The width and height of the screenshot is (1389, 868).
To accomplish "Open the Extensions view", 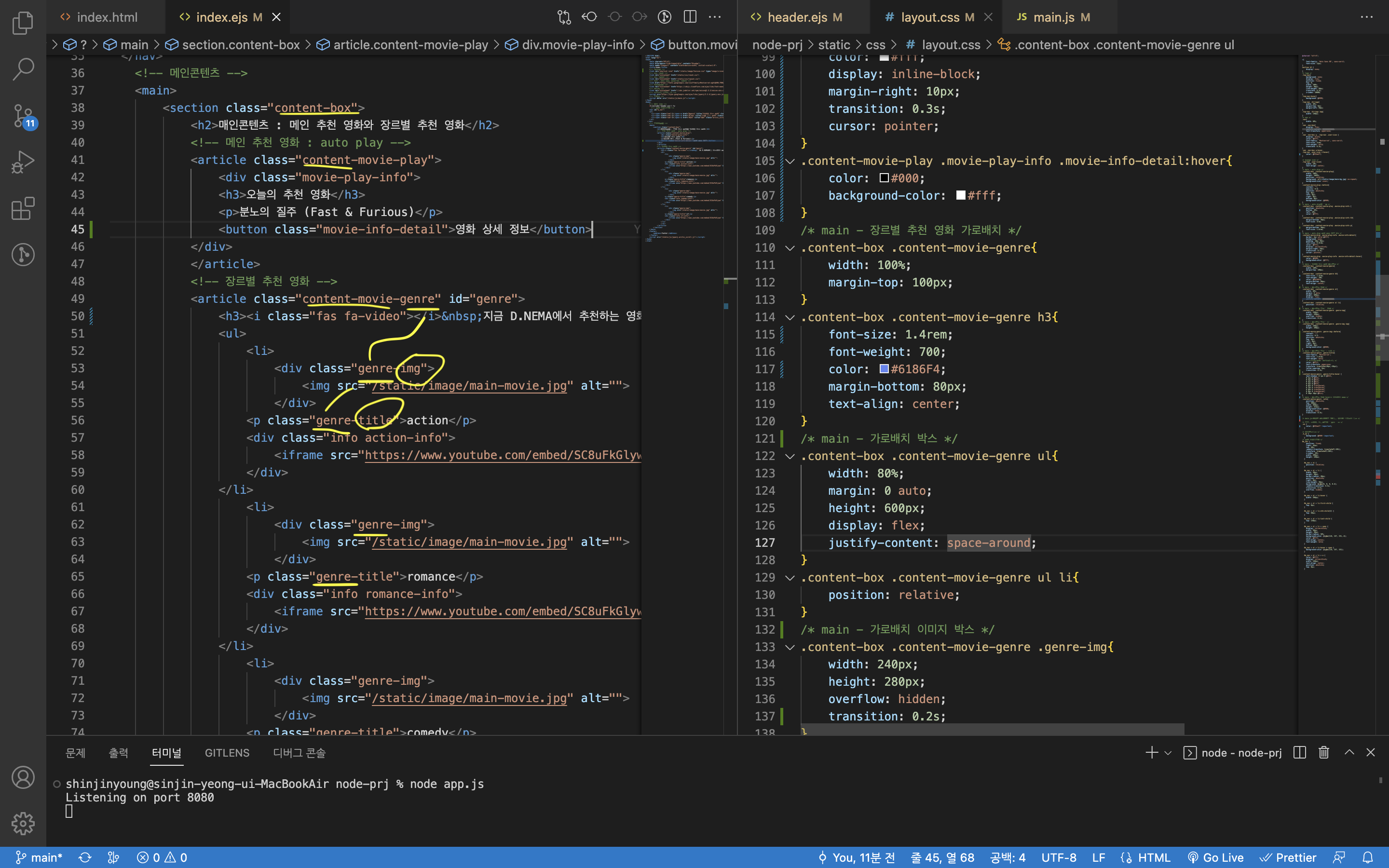I will pyautogui.click(x=23, y=208).
